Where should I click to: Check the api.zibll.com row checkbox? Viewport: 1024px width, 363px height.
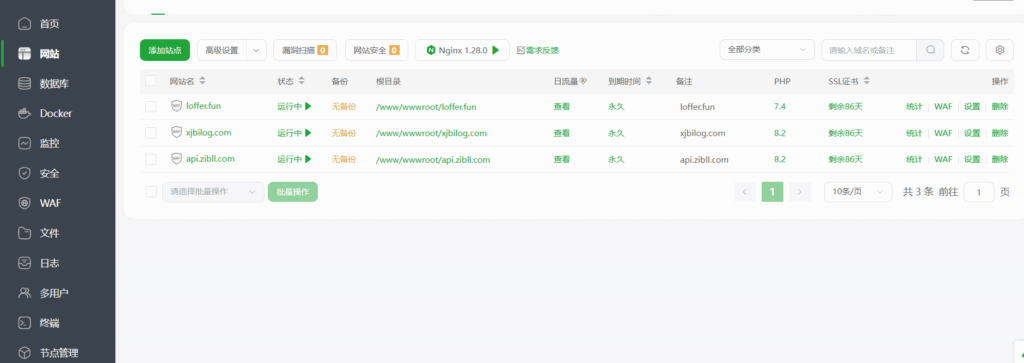(151, 159)
